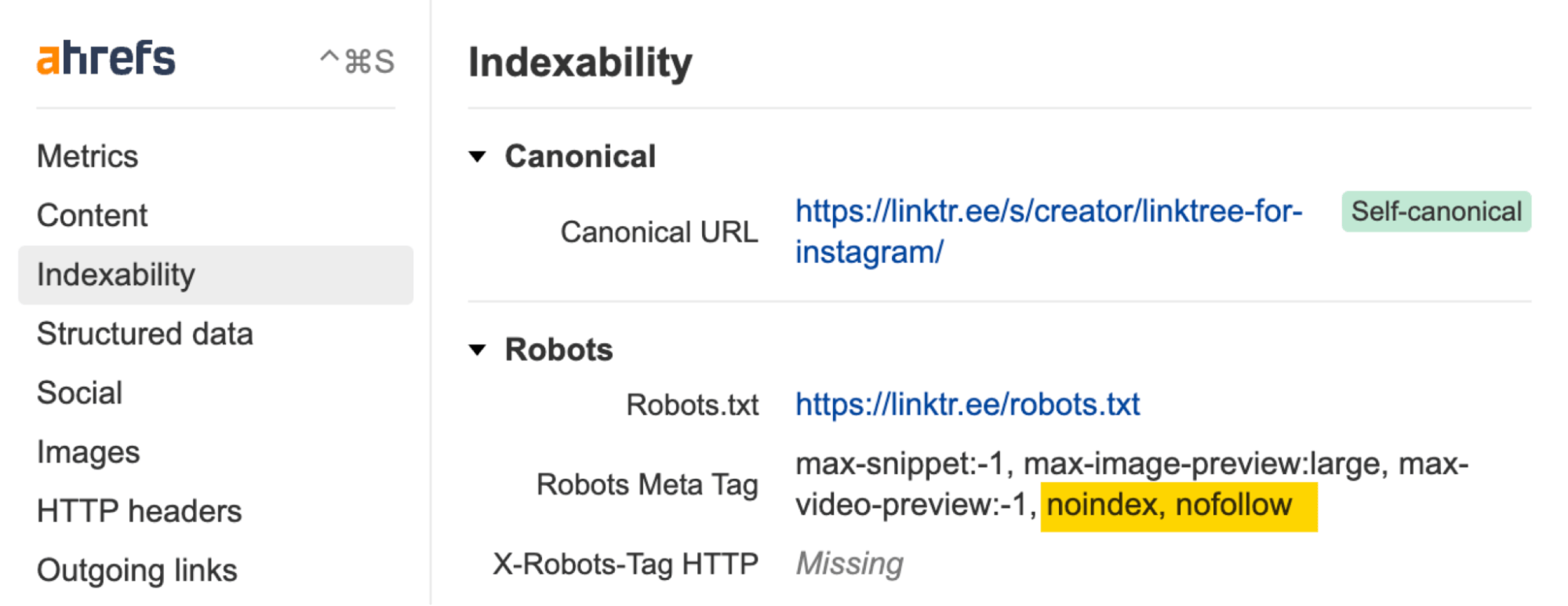Select the Indexability section
This screenshot has width=1568, height=606.
[116, 275]
